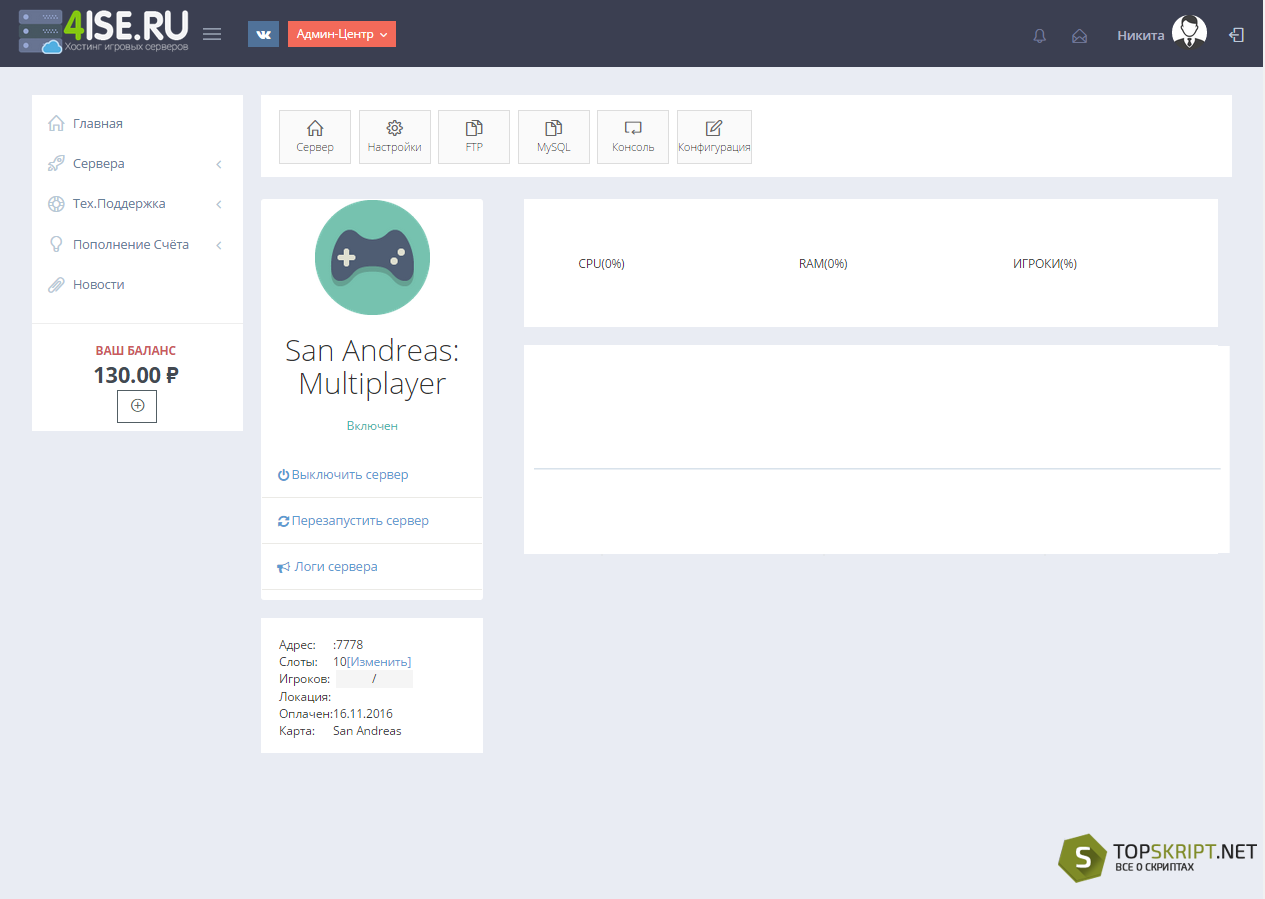Click the gamepad game icon

pyautogui.click(x=372, y=258)
